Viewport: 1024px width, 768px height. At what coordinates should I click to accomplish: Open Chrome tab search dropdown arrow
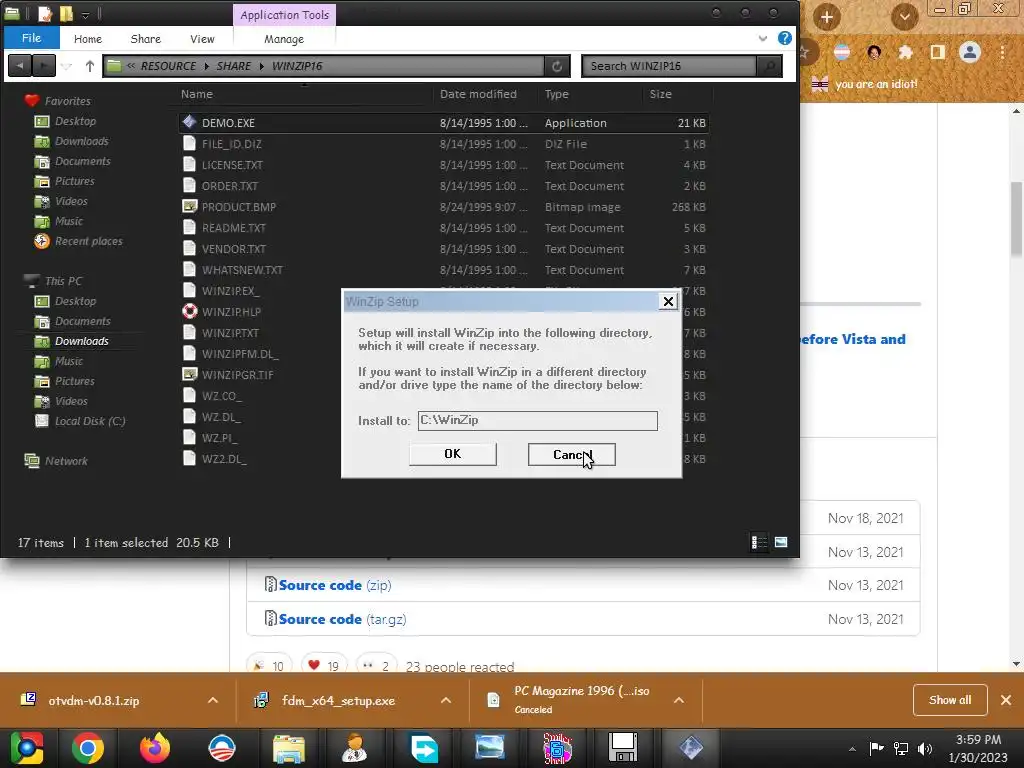coord(904,16)
